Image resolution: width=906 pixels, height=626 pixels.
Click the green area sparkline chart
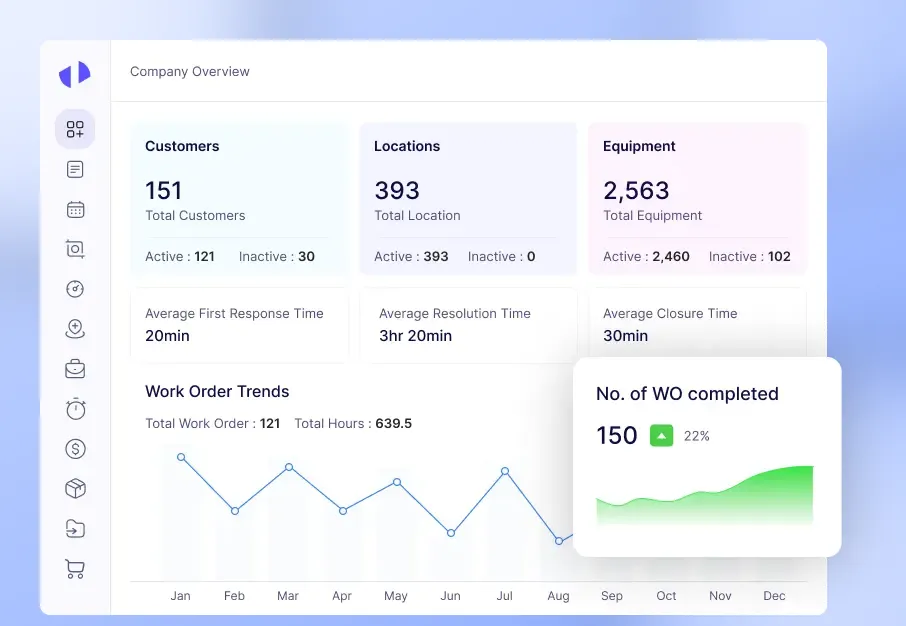pos(705,495)
